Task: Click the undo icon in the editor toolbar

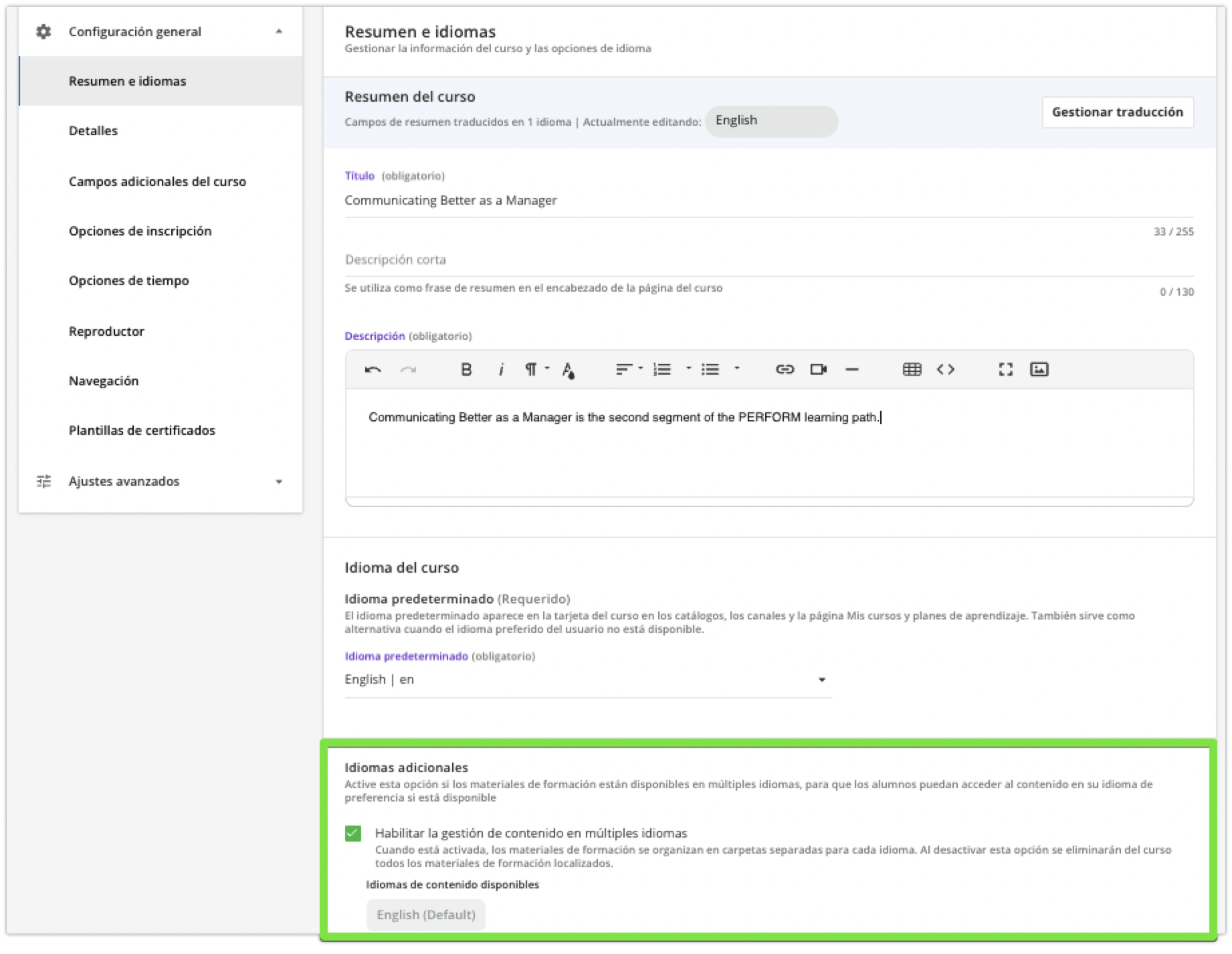Action: (373, 369)
